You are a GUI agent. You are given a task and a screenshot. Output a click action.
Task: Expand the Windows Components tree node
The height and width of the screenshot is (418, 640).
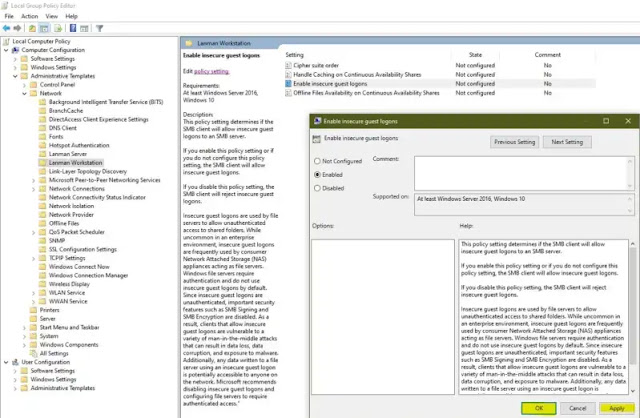click(24, 343)
